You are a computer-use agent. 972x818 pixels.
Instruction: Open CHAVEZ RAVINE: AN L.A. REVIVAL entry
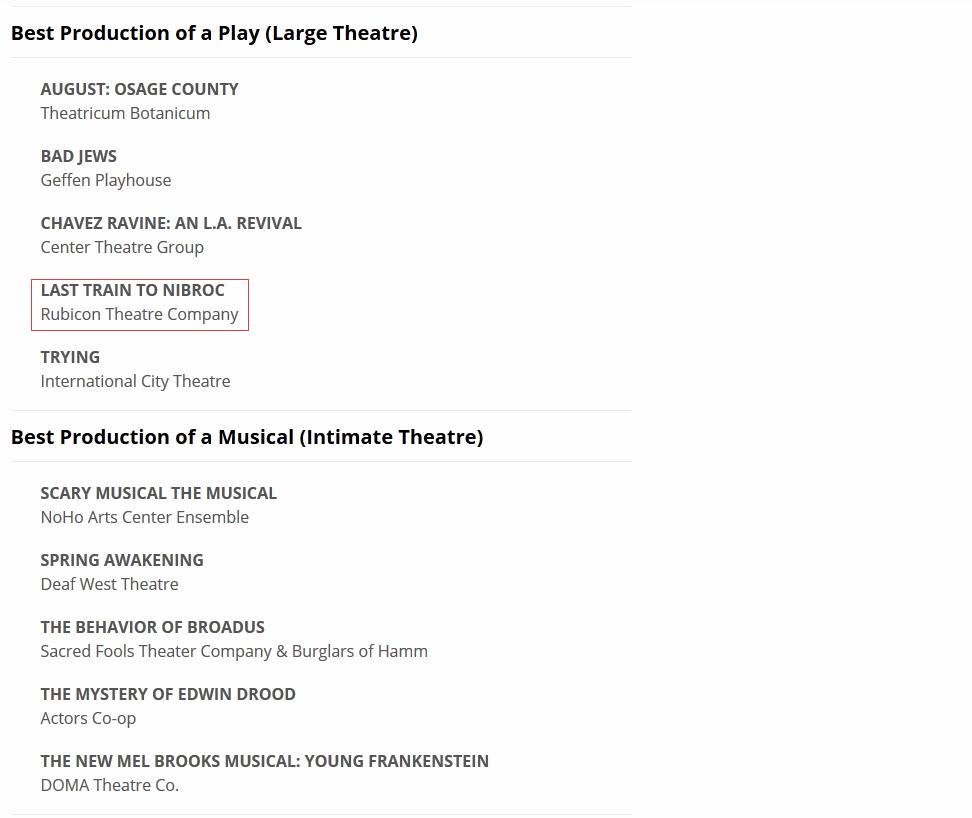(171, 223)
